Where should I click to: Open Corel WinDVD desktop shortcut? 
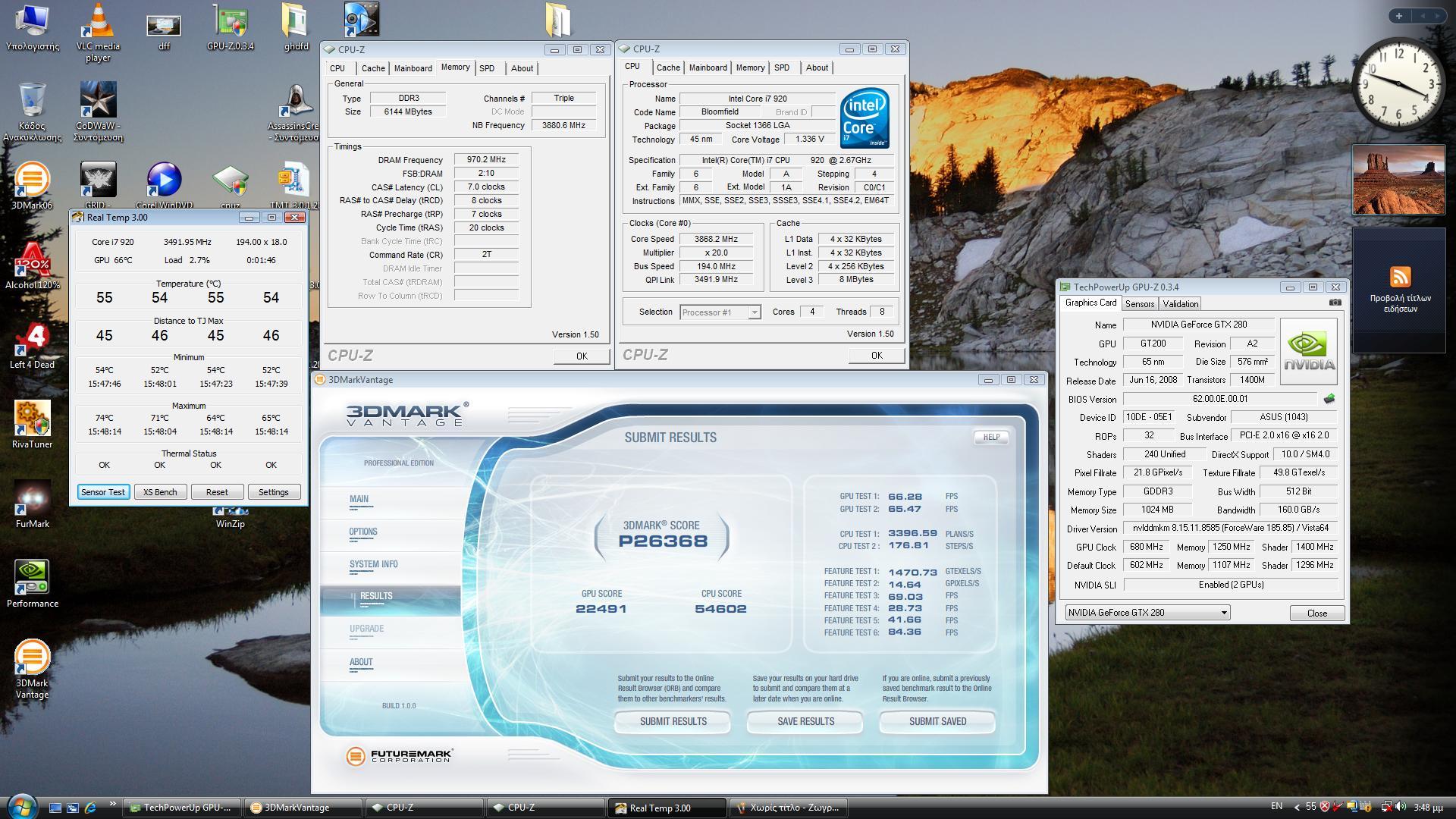(164, 186)
